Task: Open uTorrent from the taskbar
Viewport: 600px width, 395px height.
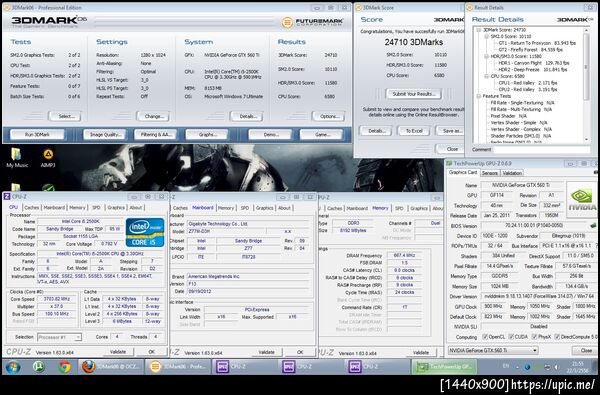Action: (x=39, y=367)
